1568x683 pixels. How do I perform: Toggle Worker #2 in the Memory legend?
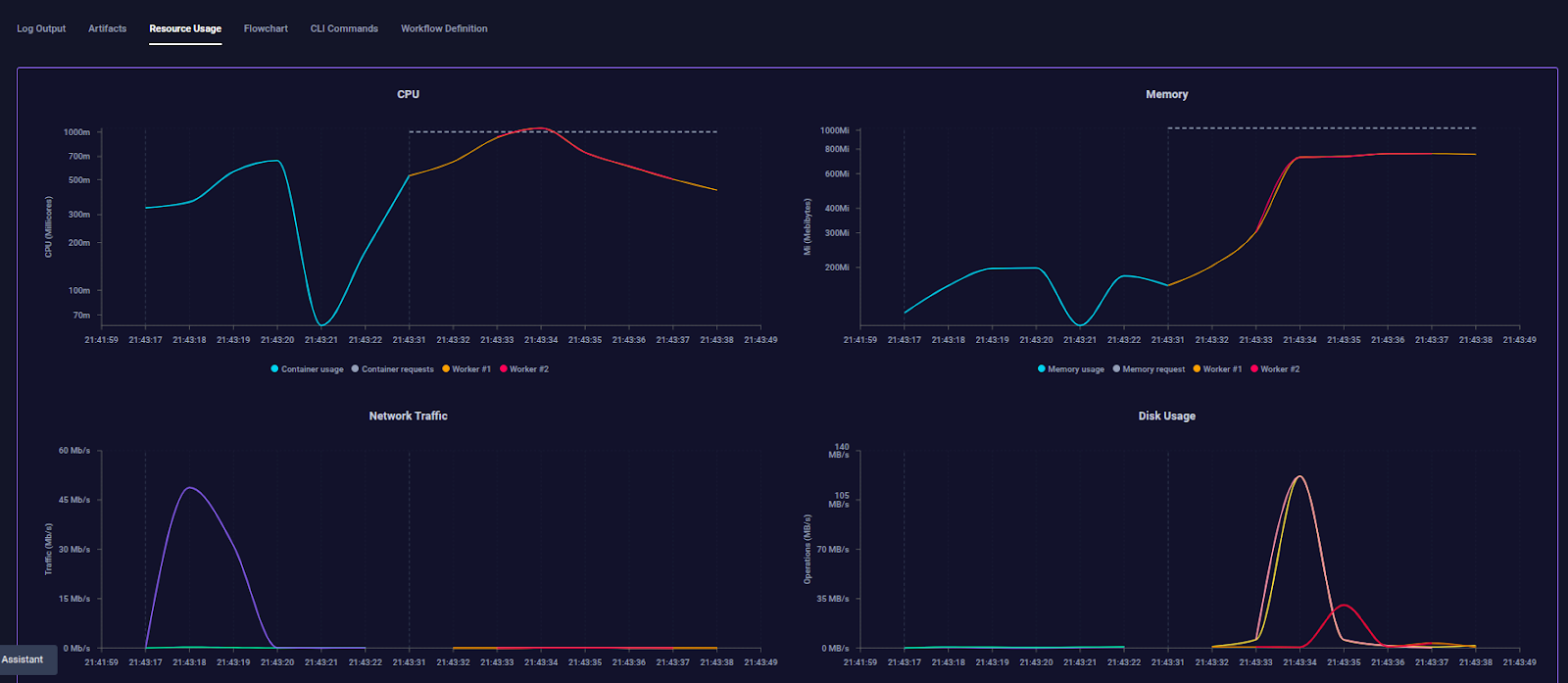click(x=1275, y=369)
